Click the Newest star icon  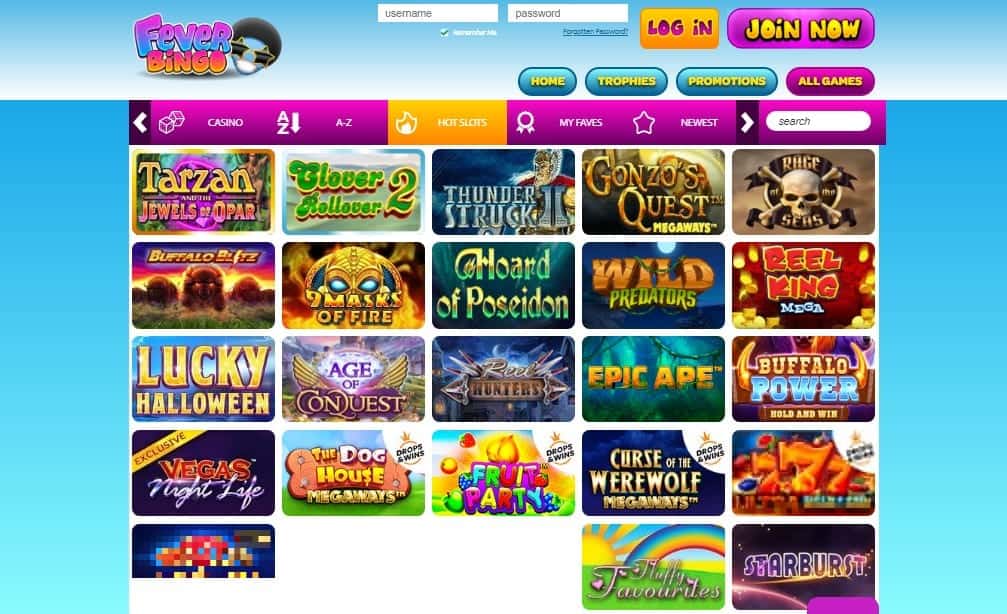coord(644,122)
